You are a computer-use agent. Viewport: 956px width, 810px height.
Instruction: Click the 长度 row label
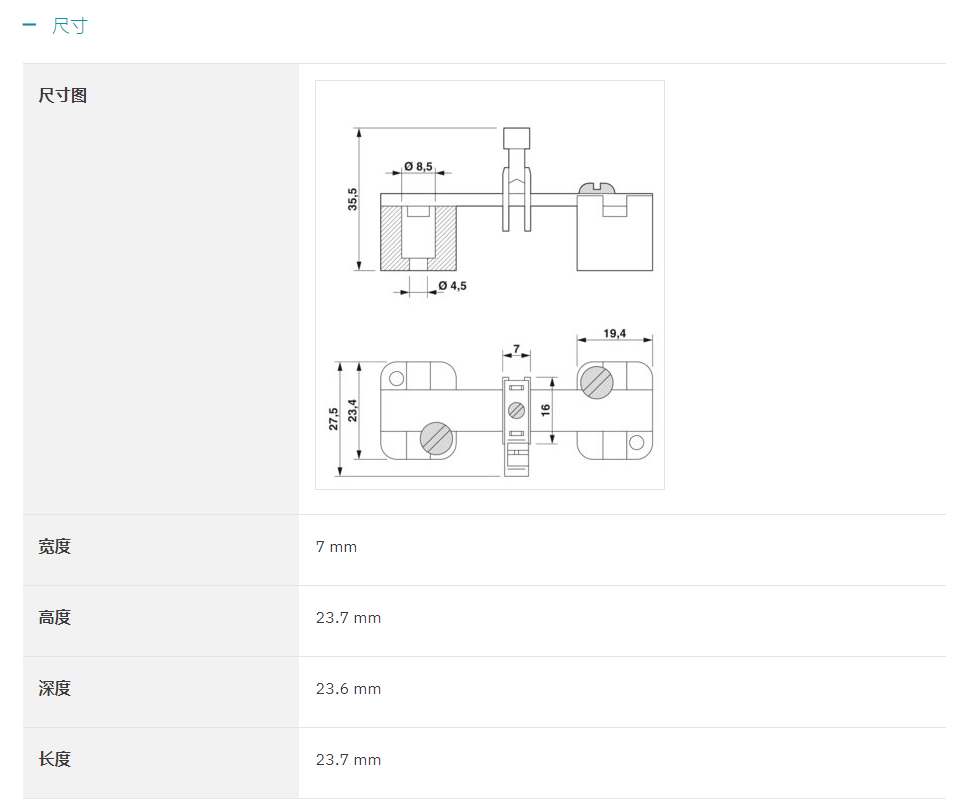(x=54, y=759)
